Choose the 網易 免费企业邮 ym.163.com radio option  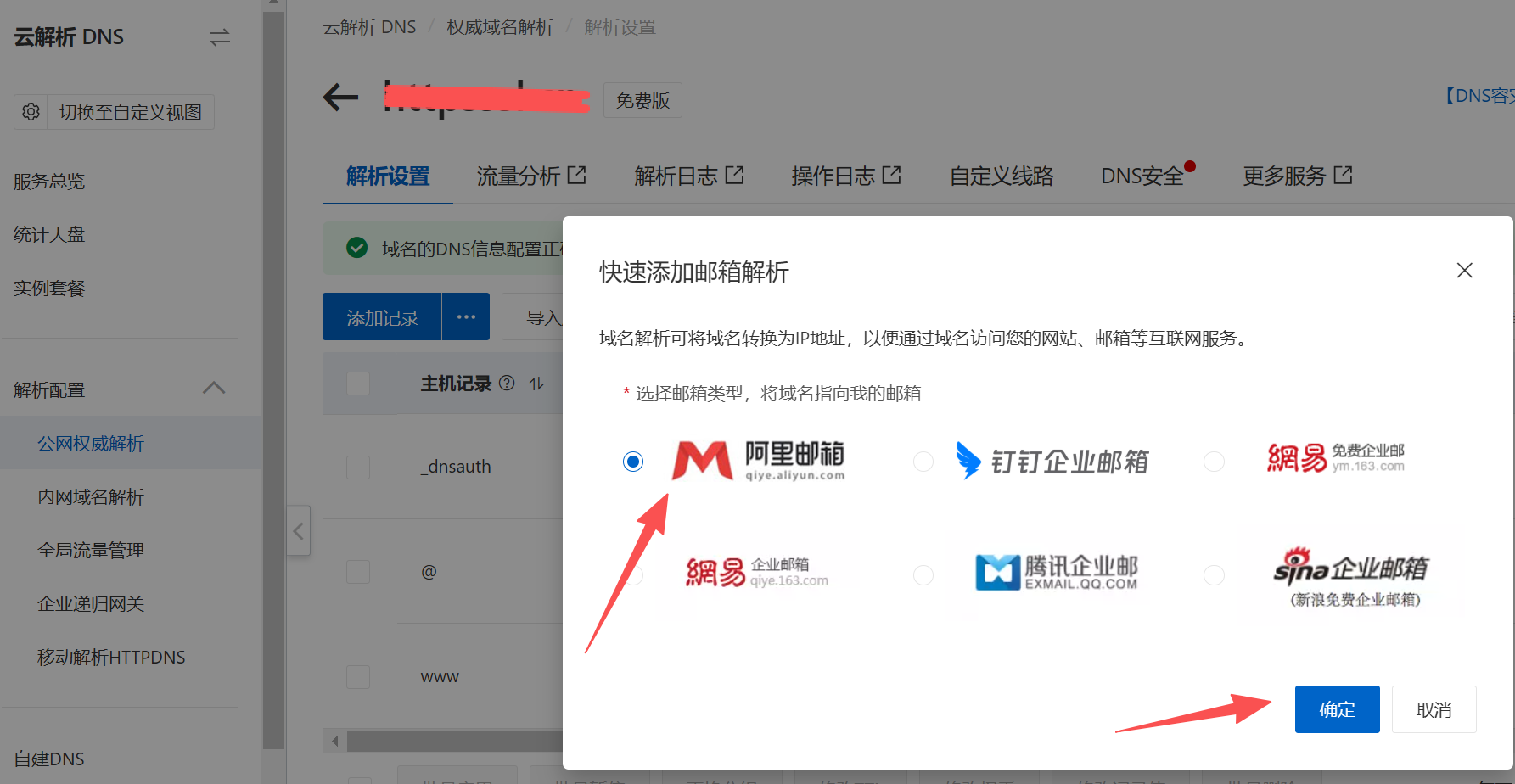point(1215,461)
